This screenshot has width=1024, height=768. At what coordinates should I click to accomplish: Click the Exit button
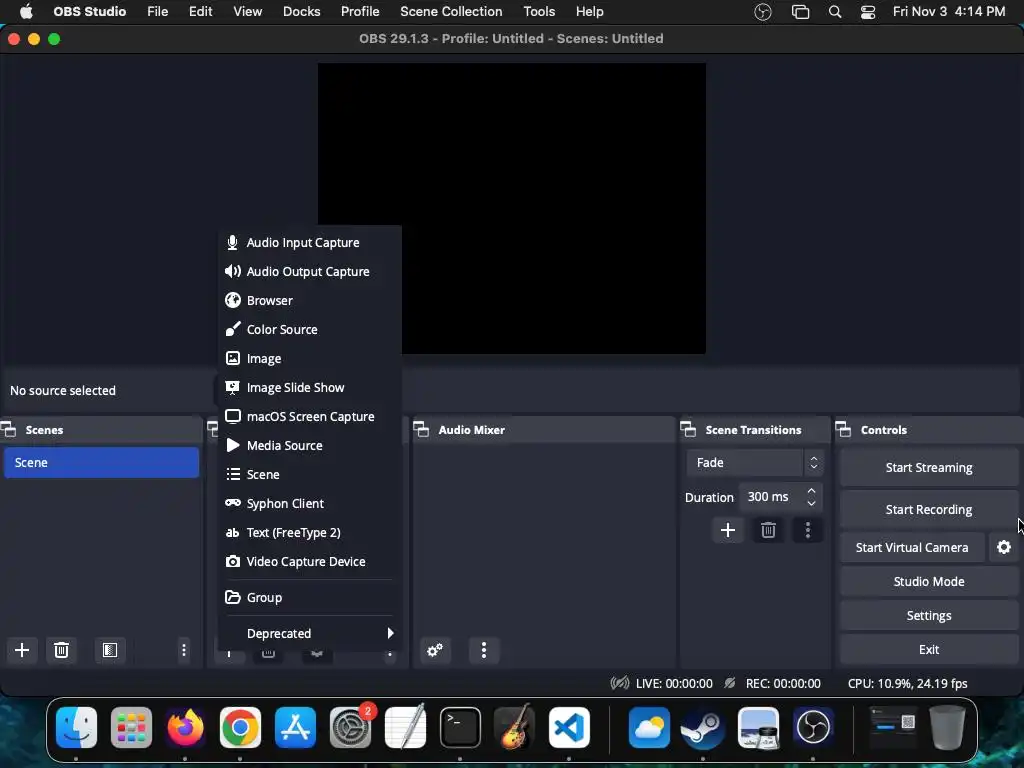coord(929,649)
